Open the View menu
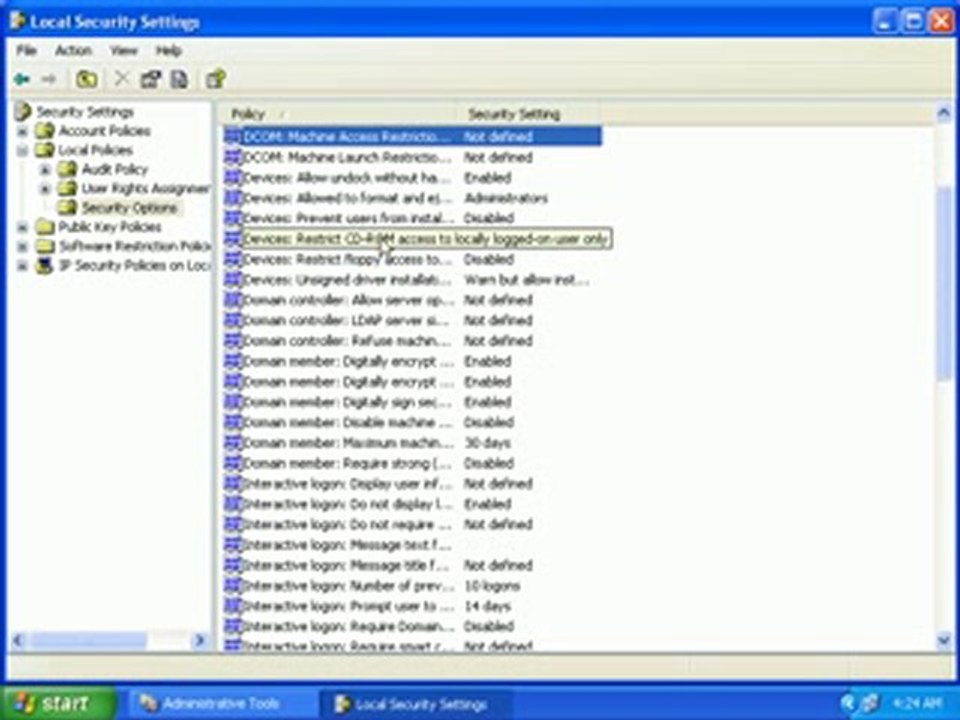The image size is (960, 720). point(124,50)
